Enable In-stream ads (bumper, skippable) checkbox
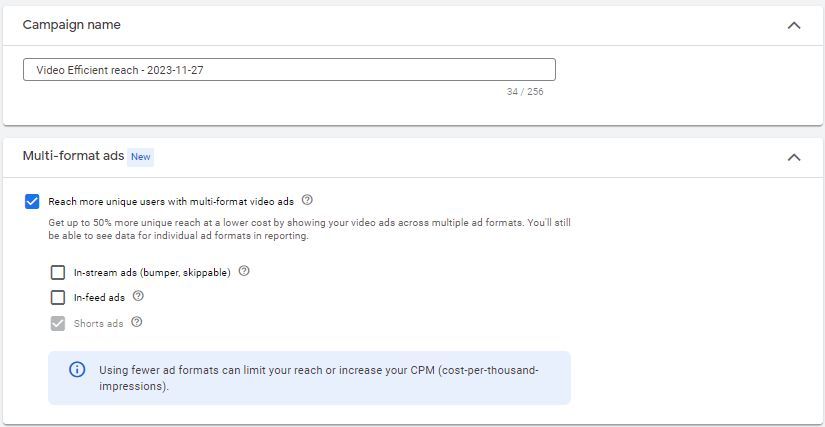This screenshot has width=825, height=427. pos(58,272)
